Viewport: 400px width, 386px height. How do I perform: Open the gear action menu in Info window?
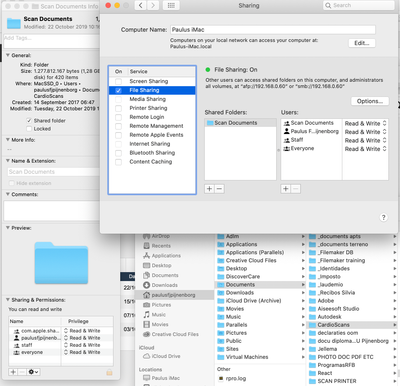(x=33, y=372)
